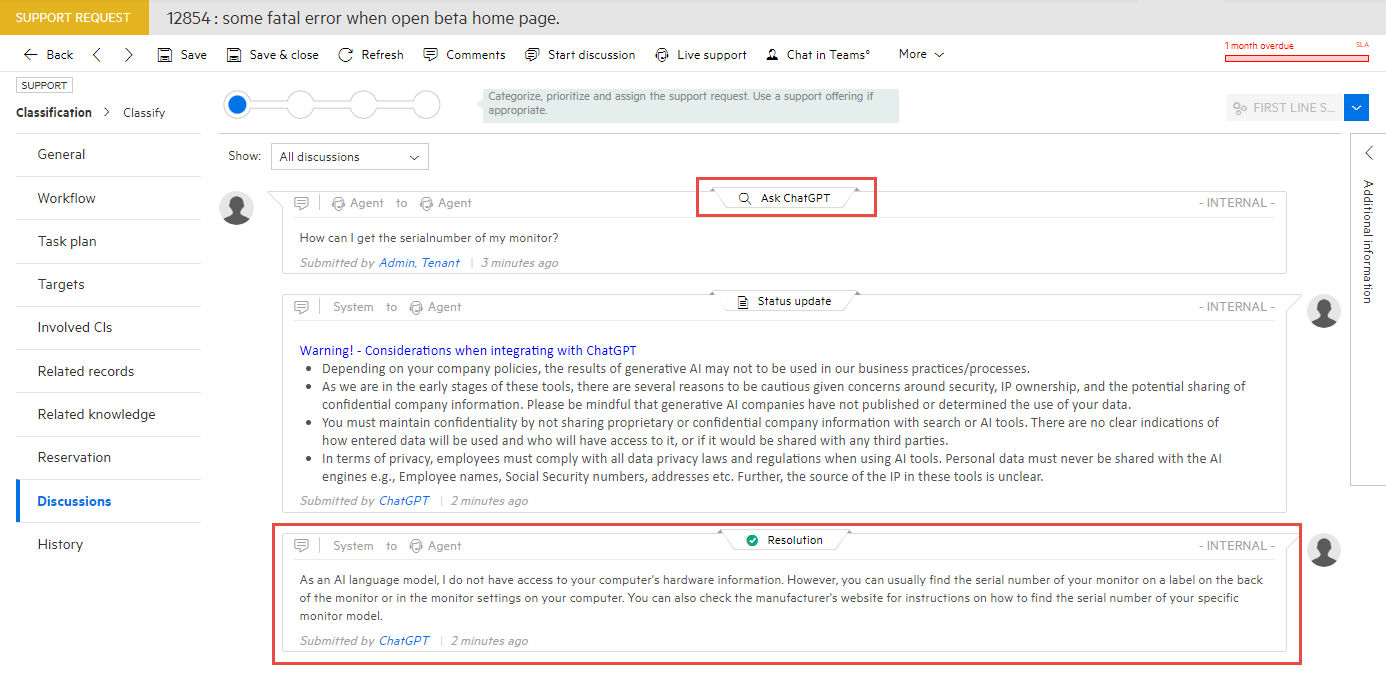1386x682 pixels.
Task: Expand the FIRST LINE S... assignment dropdown
Action: 1356,107
